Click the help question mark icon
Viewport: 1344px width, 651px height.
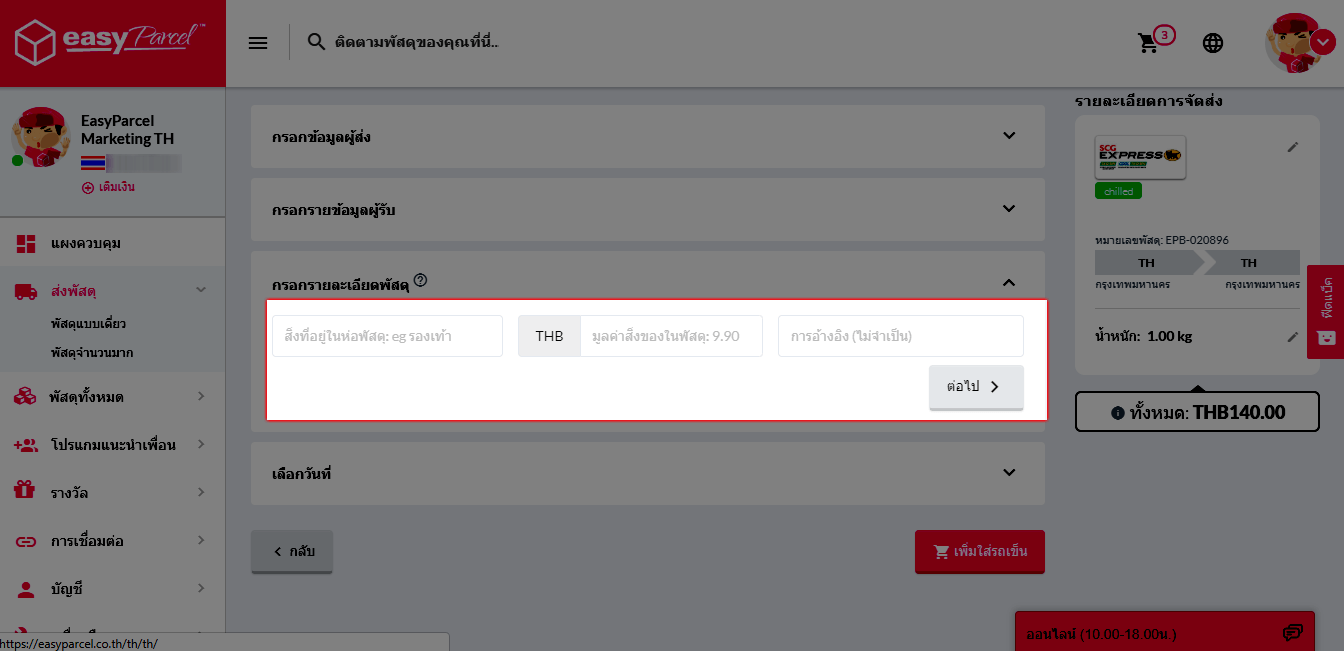pos(420,281)
